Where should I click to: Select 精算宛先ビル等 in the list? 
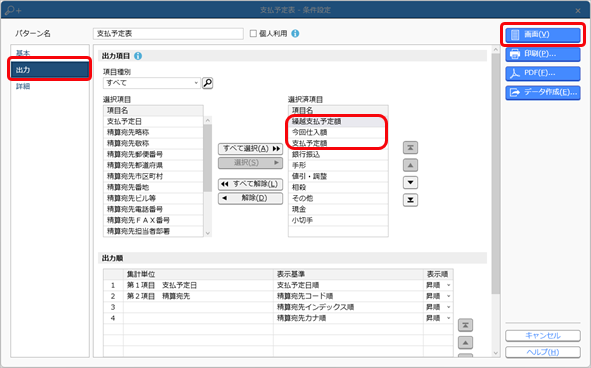153,198
